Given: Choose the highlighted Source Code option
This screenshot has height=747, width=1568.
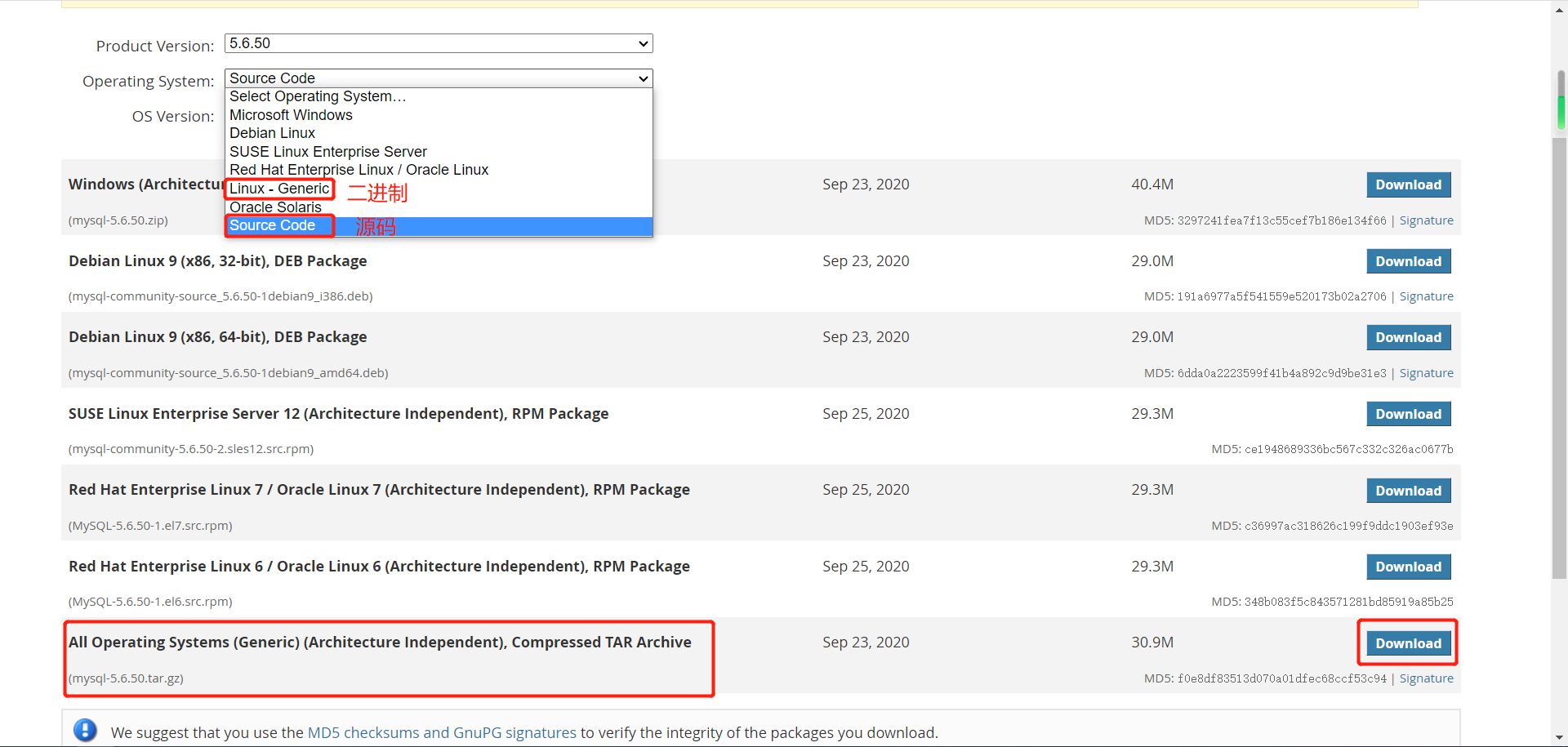Looking at the screenshot, I should (x=439, y=225).
